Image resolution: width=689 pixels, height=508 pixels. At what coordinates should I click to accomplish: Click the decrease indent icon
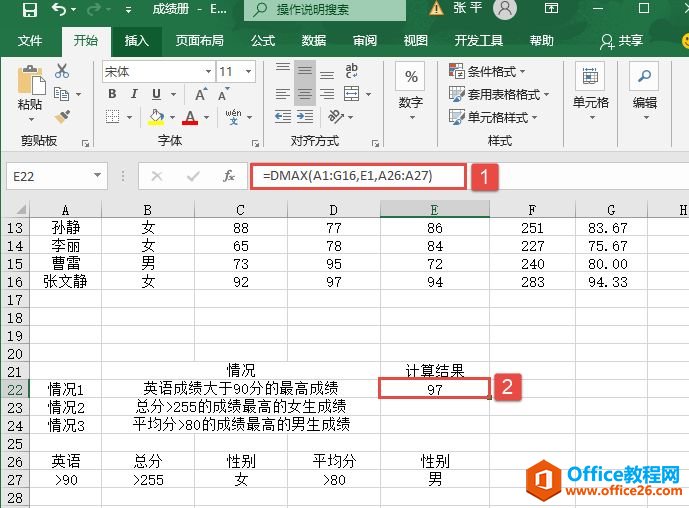(283, 117)
